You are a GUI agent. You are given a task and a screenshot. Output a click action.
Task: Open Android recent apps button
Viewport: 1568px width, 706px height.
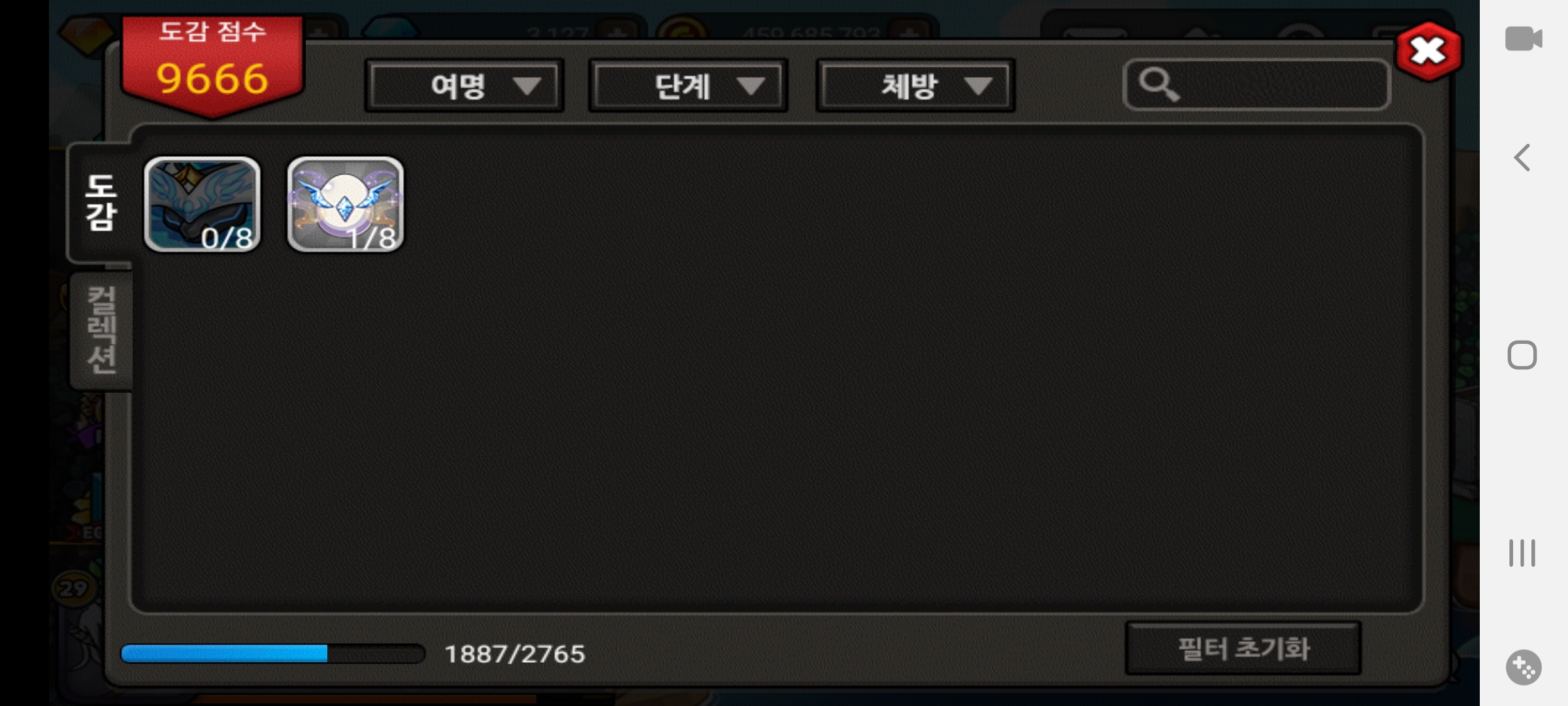click(x=1522, y=553)
